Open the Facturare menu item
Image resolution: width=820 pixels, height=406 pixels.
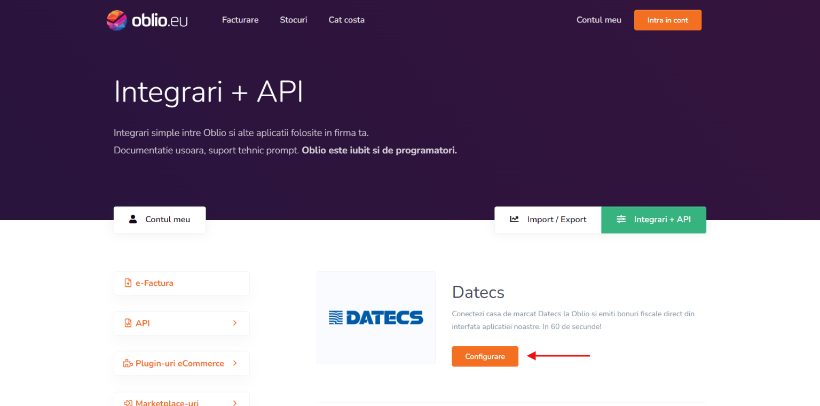pos(240,20)
